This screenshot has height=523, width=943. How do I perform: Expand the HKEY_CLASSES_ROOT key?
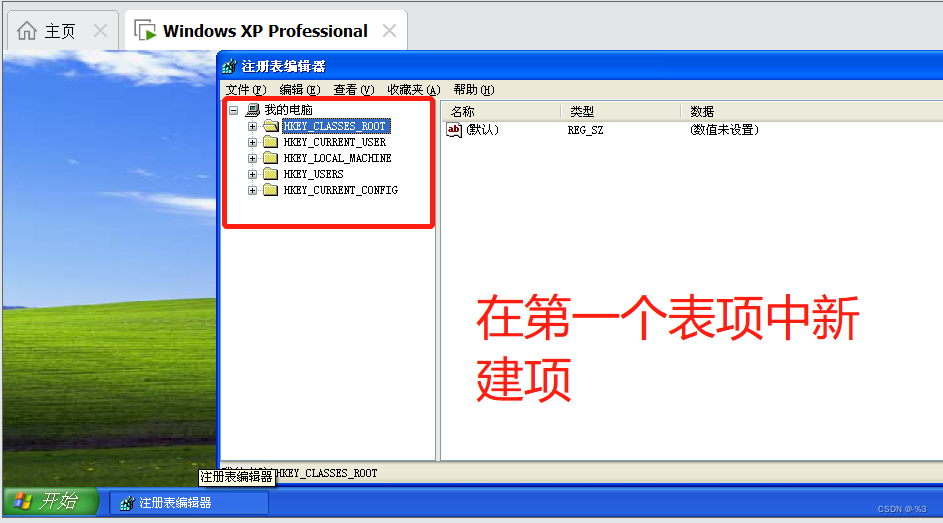pos(253,126)
